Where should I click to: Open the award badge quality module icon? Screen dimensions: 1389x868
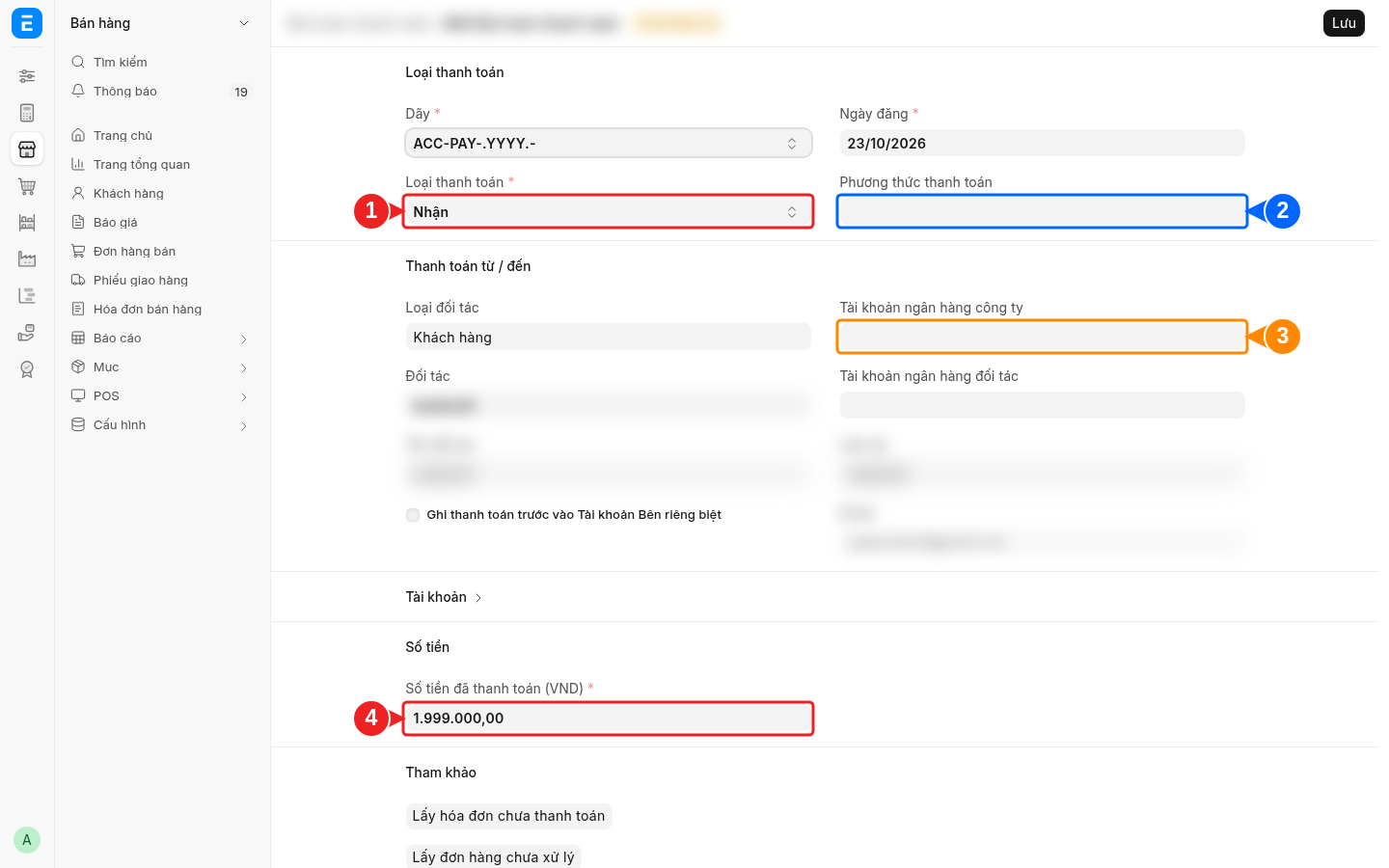27,369
